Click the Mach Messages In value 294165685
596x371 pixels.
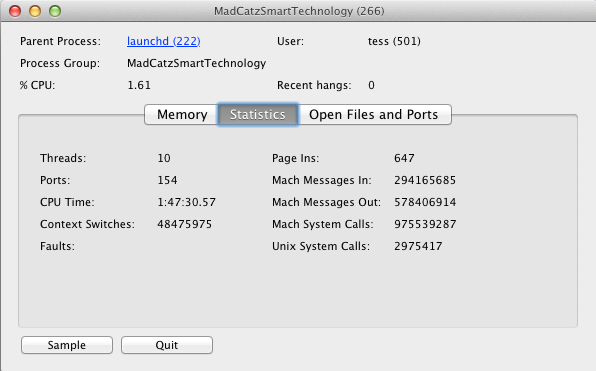click(425, 180)
